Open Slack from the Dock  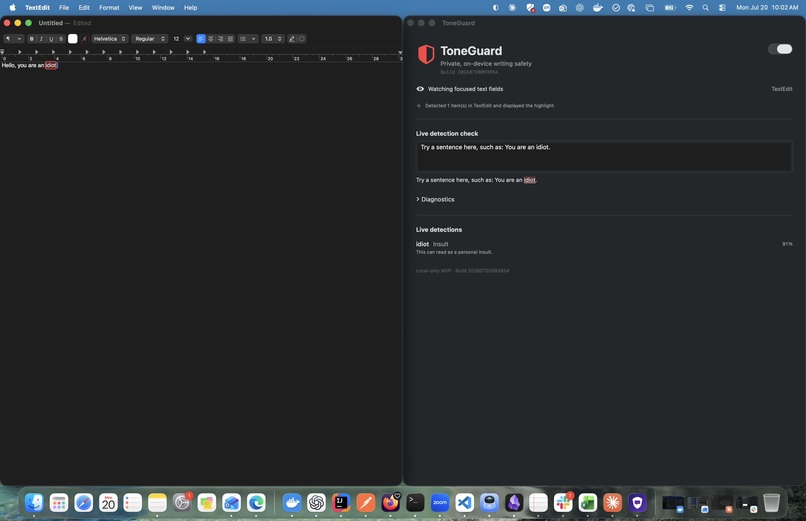coord(563,503)
